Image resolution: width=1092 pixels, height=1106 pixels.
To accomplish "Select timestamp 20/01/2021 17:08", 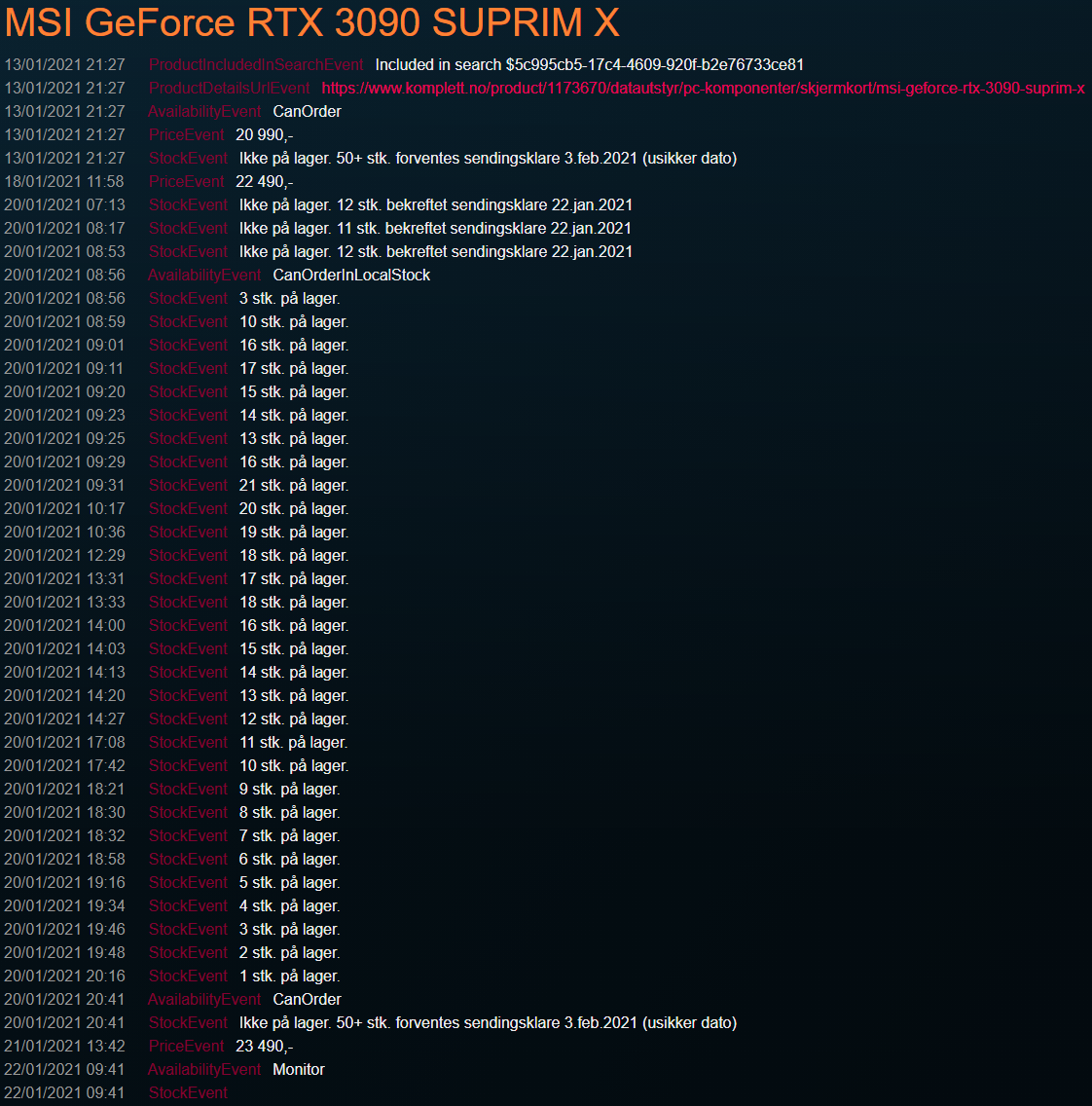I will pyautogui.click(x=64, y=742).
